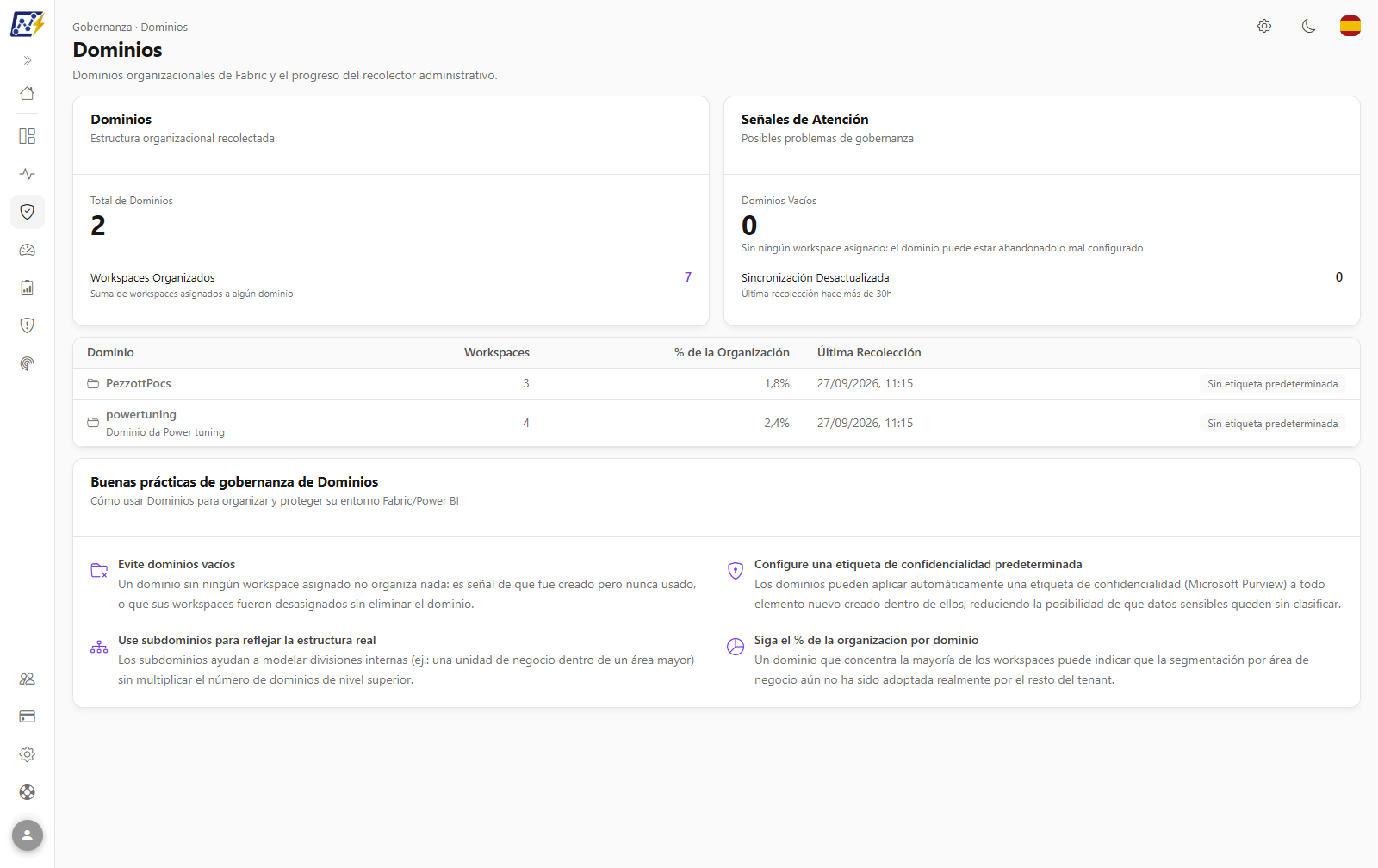
Task: Expand the sidebar with the double-chevron icon
Action: click(28, 60)
